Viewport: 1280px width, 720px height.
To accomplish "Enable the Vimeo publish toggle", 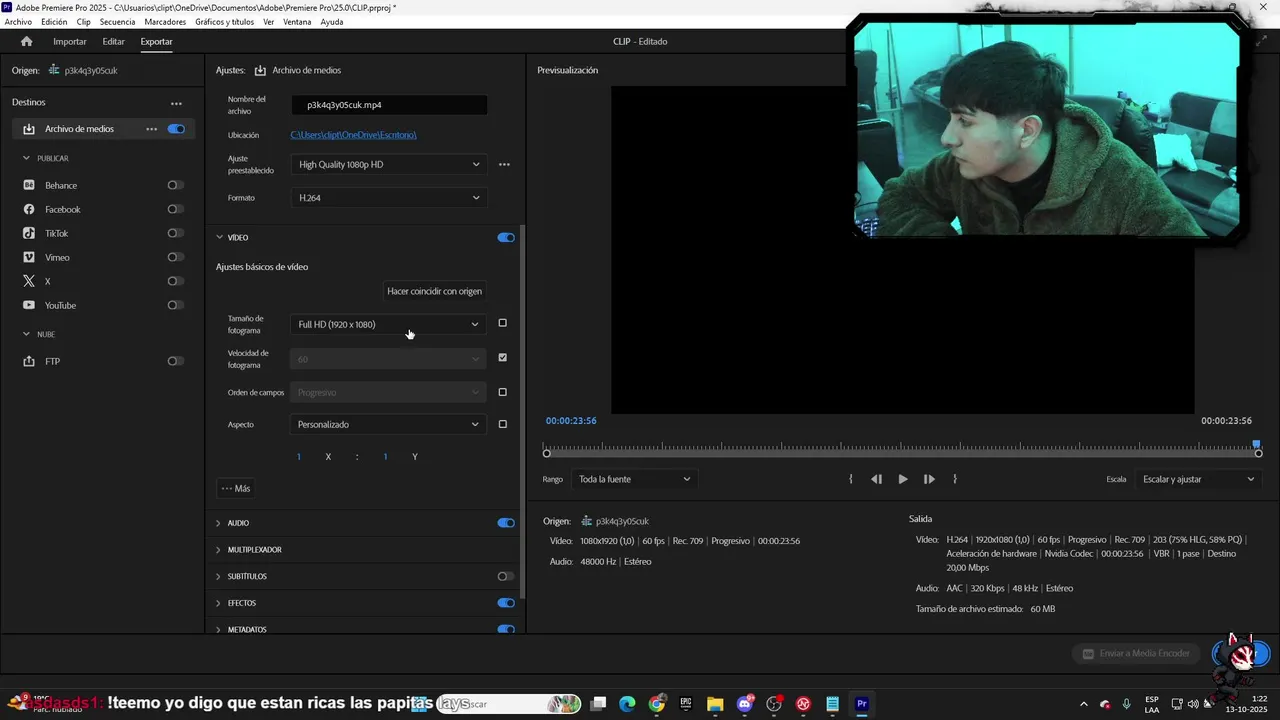I will click(176, 257).
